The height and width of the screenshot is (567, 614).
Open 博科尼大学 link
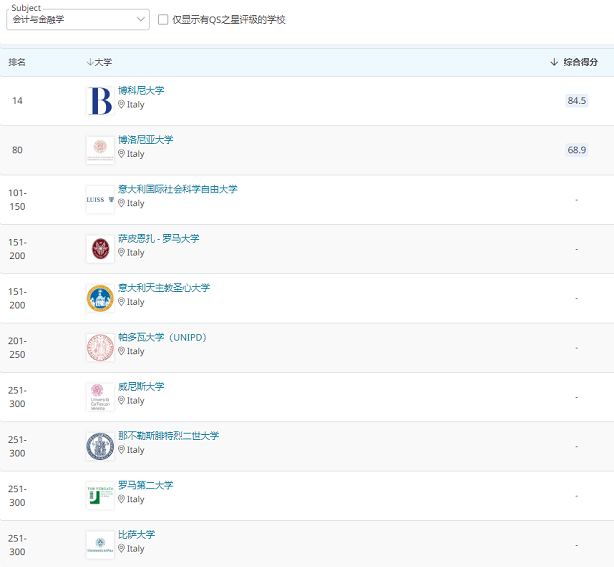point(141,90)
